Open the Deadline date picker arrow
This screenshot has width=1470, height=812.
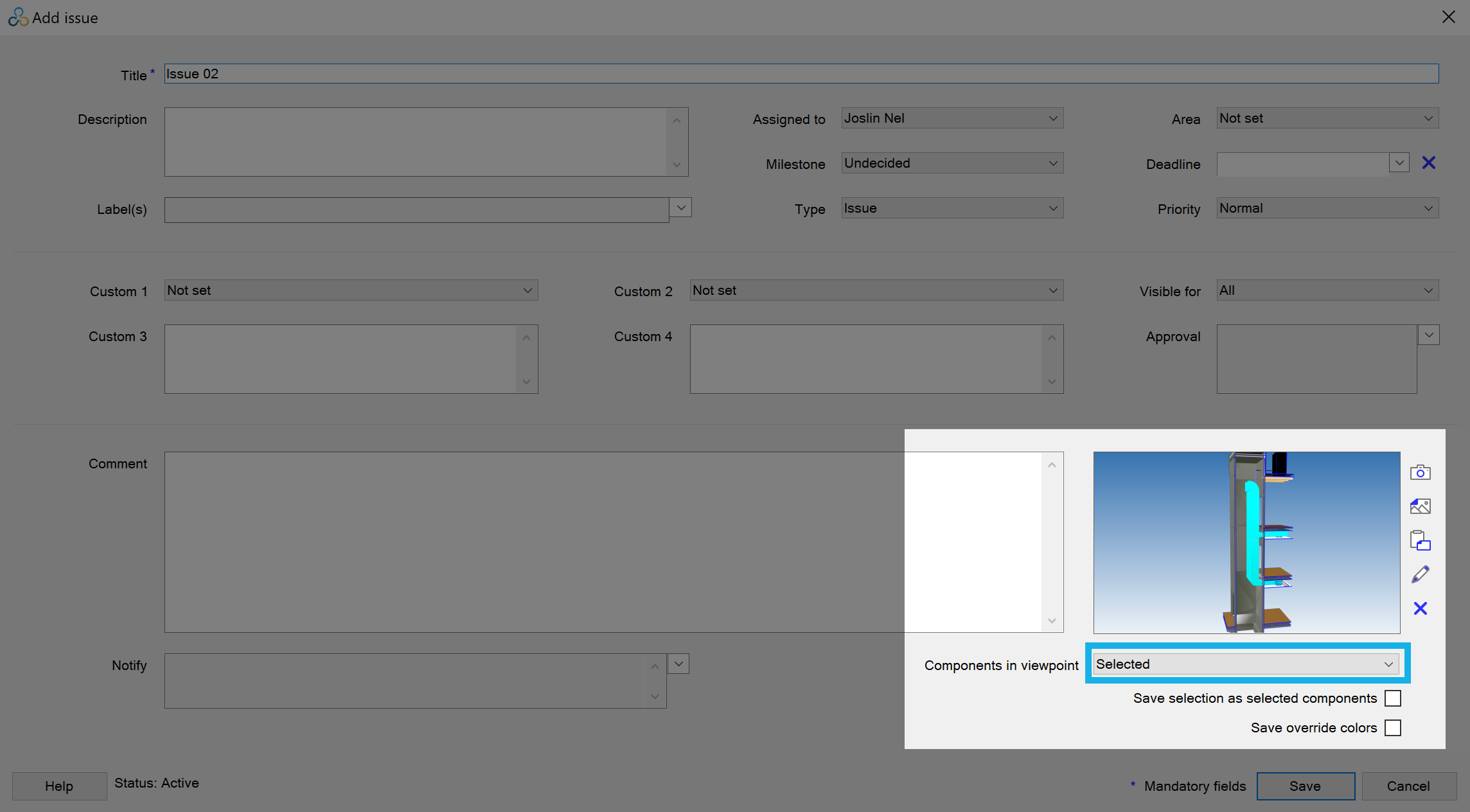pos(1399,163)
